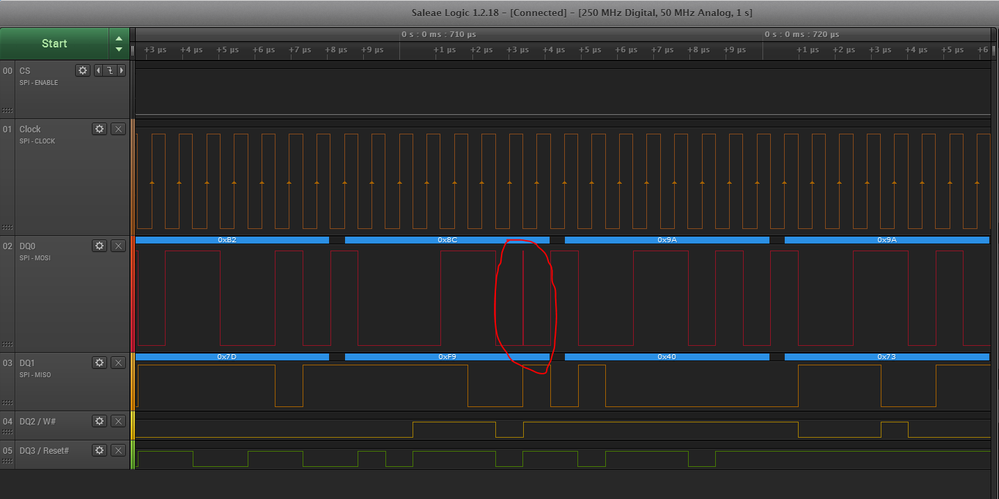Jump to previous CS trigger edge
This screenshot has width=999, height=499.
click(x=98, y=70)
